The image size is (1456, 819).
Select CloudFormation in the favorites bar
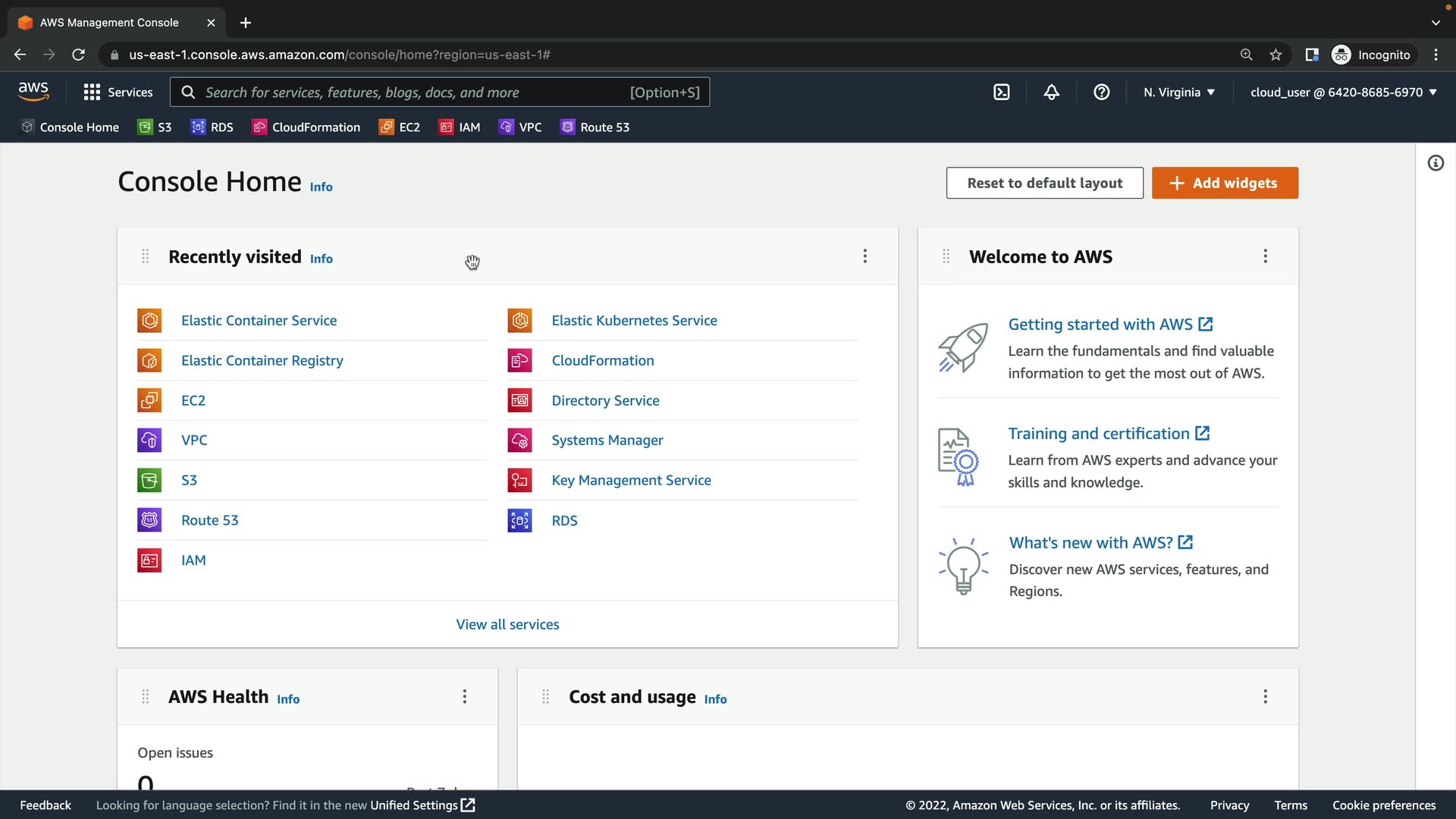[x=306, y=127]
